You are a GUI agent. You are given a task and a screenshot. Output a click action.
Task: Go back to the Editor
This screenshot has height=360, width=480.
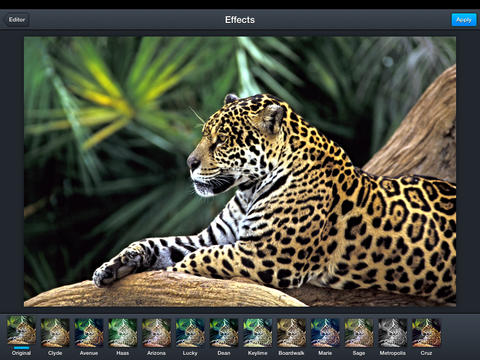point(17,20)
